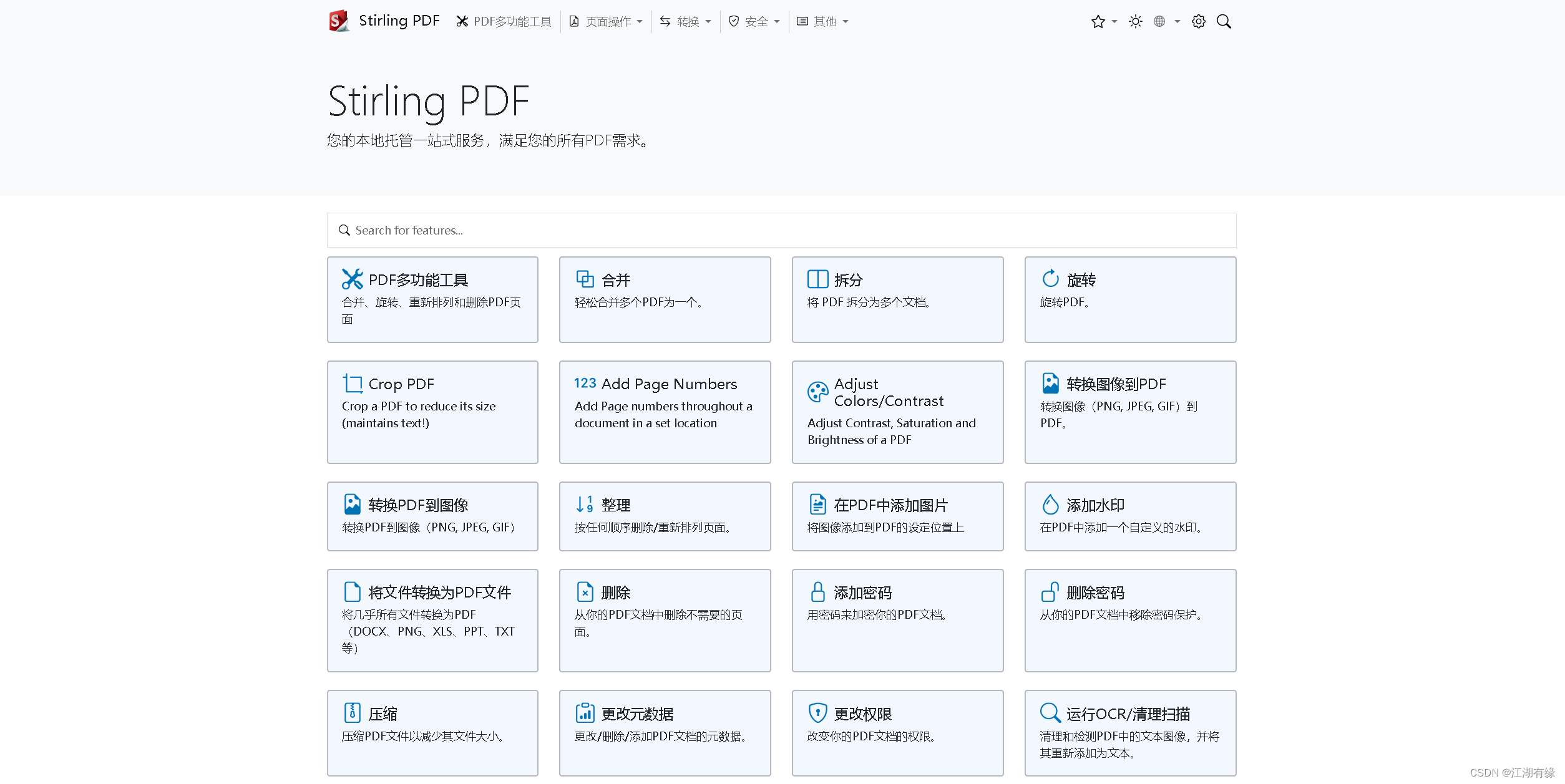Click '用密码来加密你的PDF文档。' description
Viewport: 1565px width, 784px height.
coord(878,615)
